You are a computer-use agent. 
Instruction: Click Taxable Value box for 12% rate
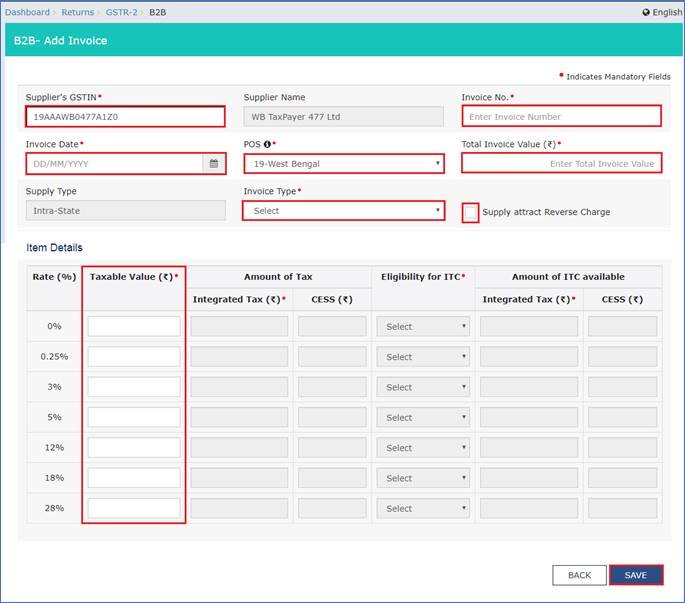134,447
